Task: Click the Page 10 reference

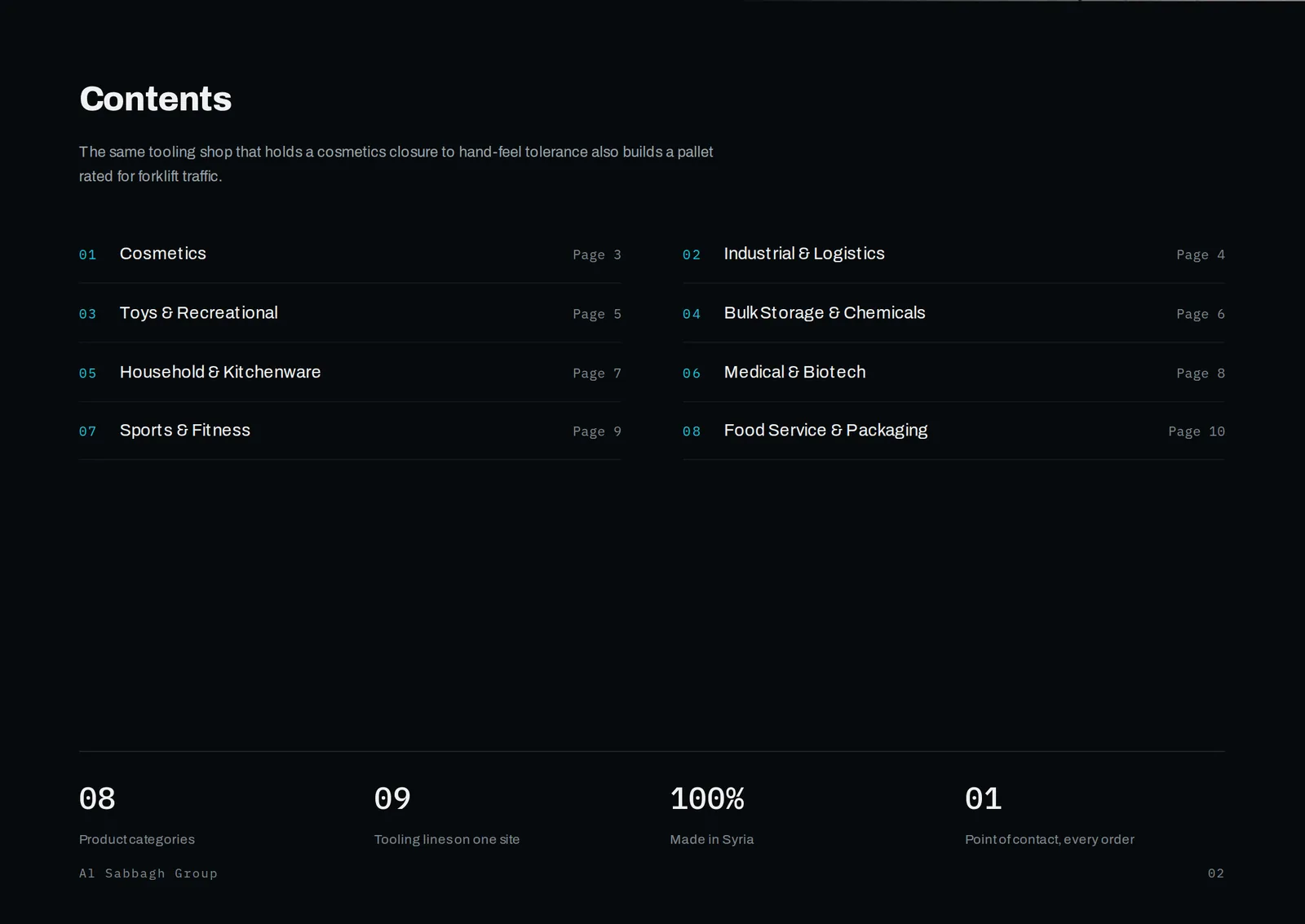Action: pyautogui.click(x=1197, y=431)
